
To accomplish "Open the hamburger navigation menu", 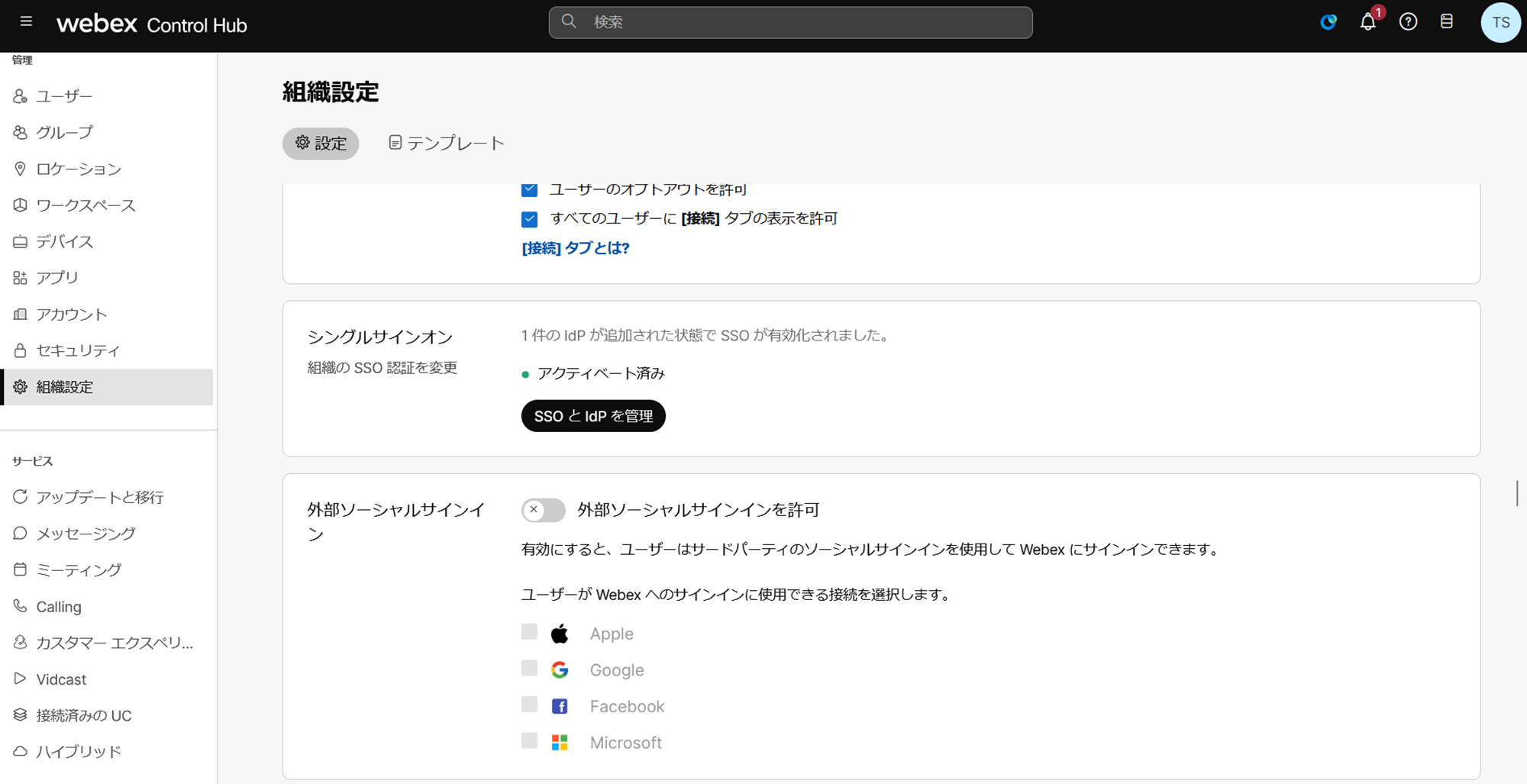I will coord(26,21).
